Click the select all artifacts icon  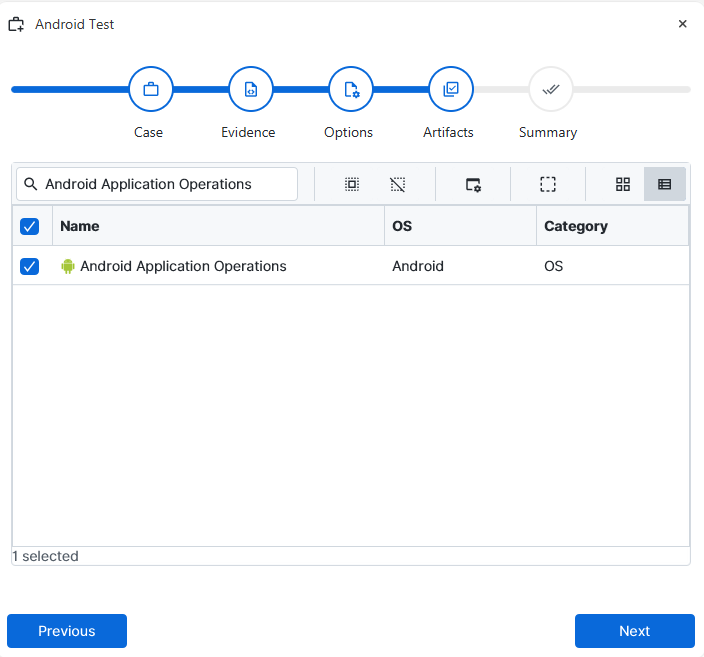pos(352,184)
